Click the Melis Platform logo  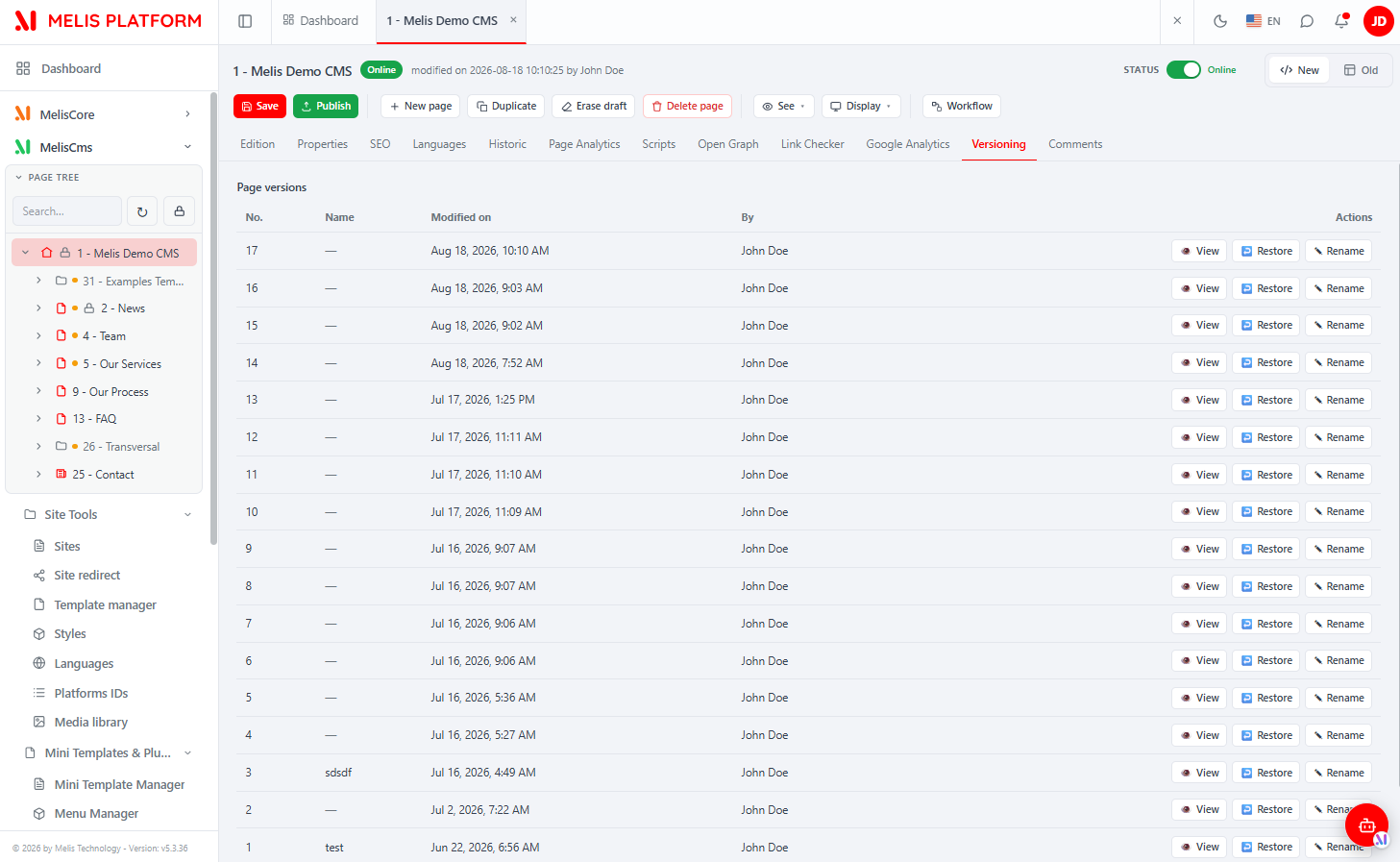coord(108,21)
